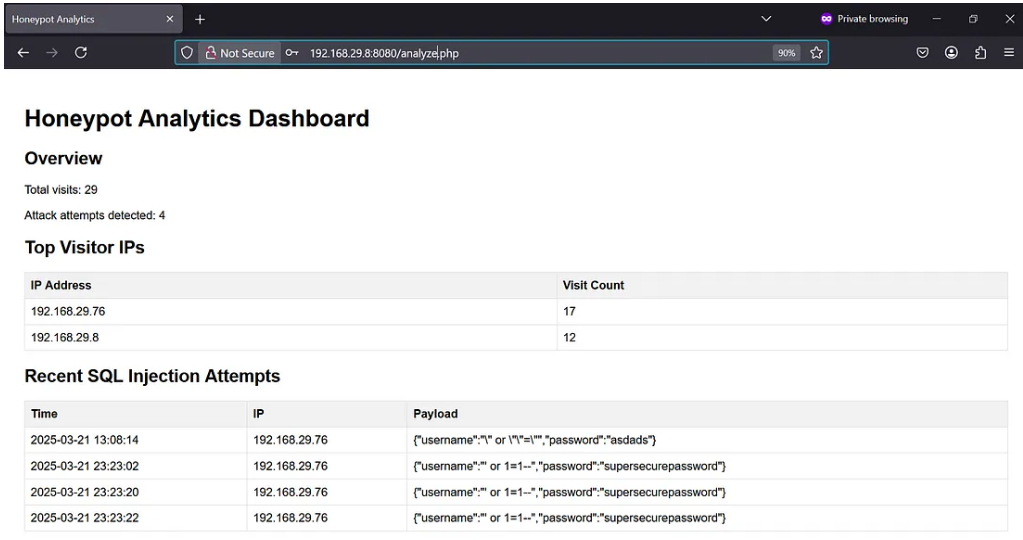Viewport: 1023px width, 540px height.
Task: Click the Not Secure lock indicator
Action: [x=239, y=53]
